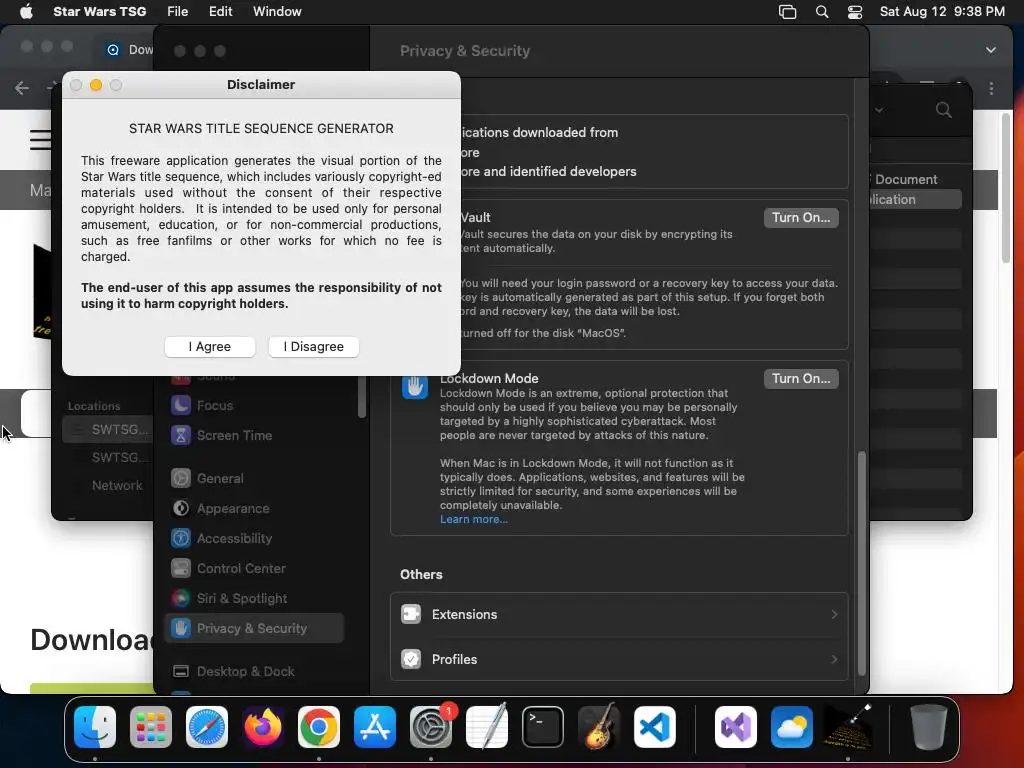Click I Agree in Disclaimer dialog
This screenshot has width=1024, height=768.
click(210, 347)
